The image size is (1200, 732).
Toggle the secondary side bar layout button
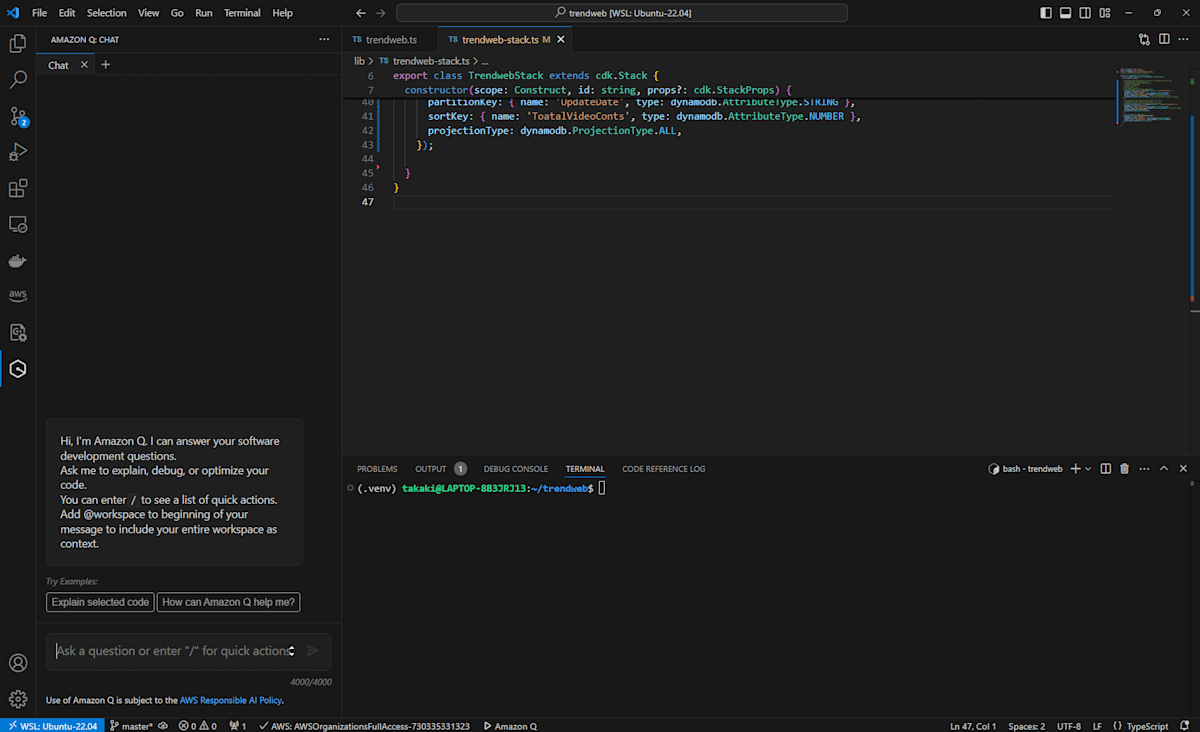(1086, 13)
